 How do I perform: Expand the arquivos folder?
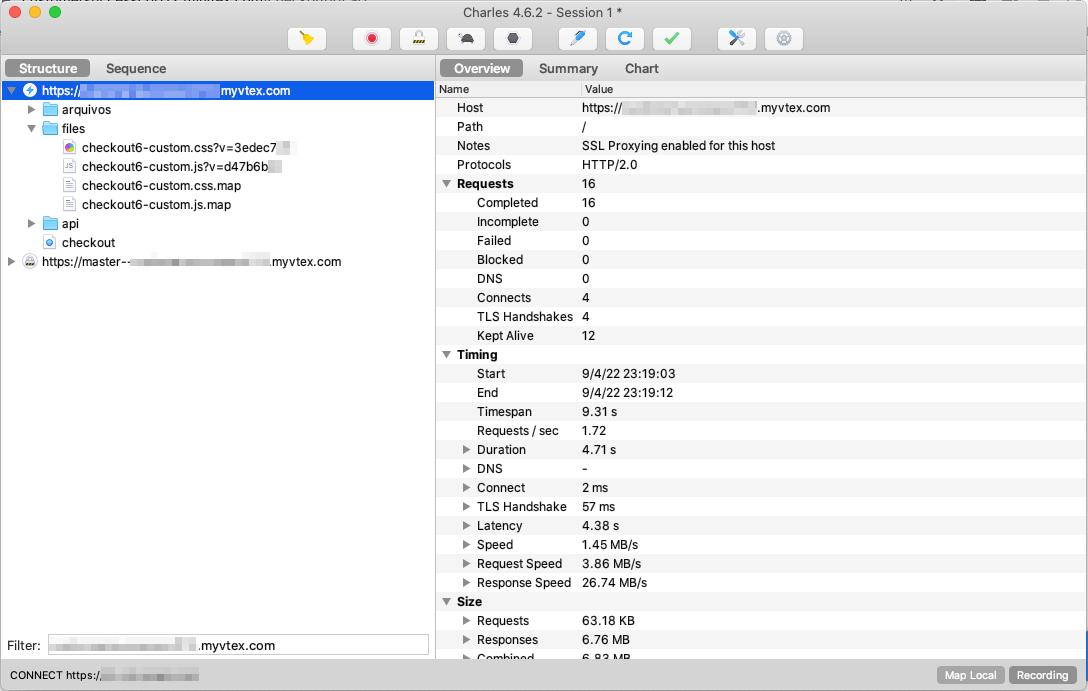tap(31, 110)
